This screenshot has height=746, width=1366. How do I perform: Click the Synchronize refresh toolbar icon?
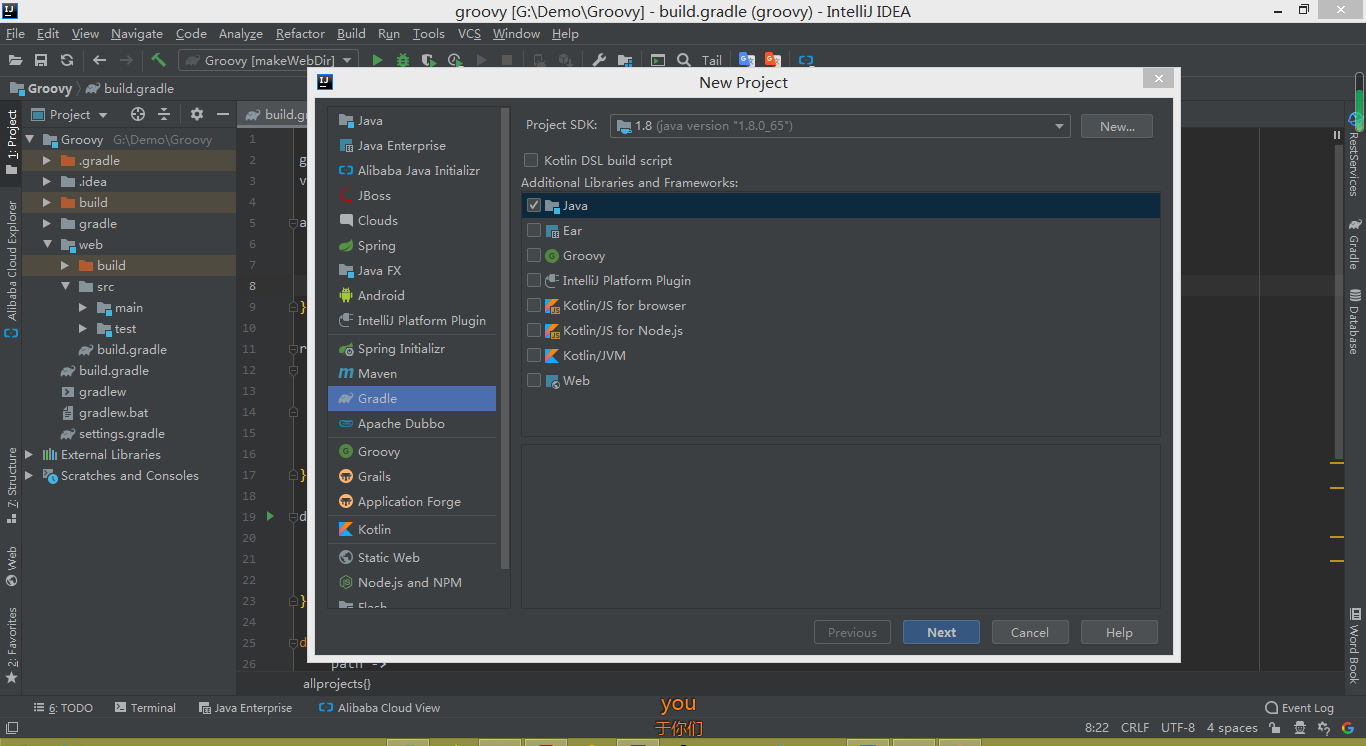click(67, 60)
